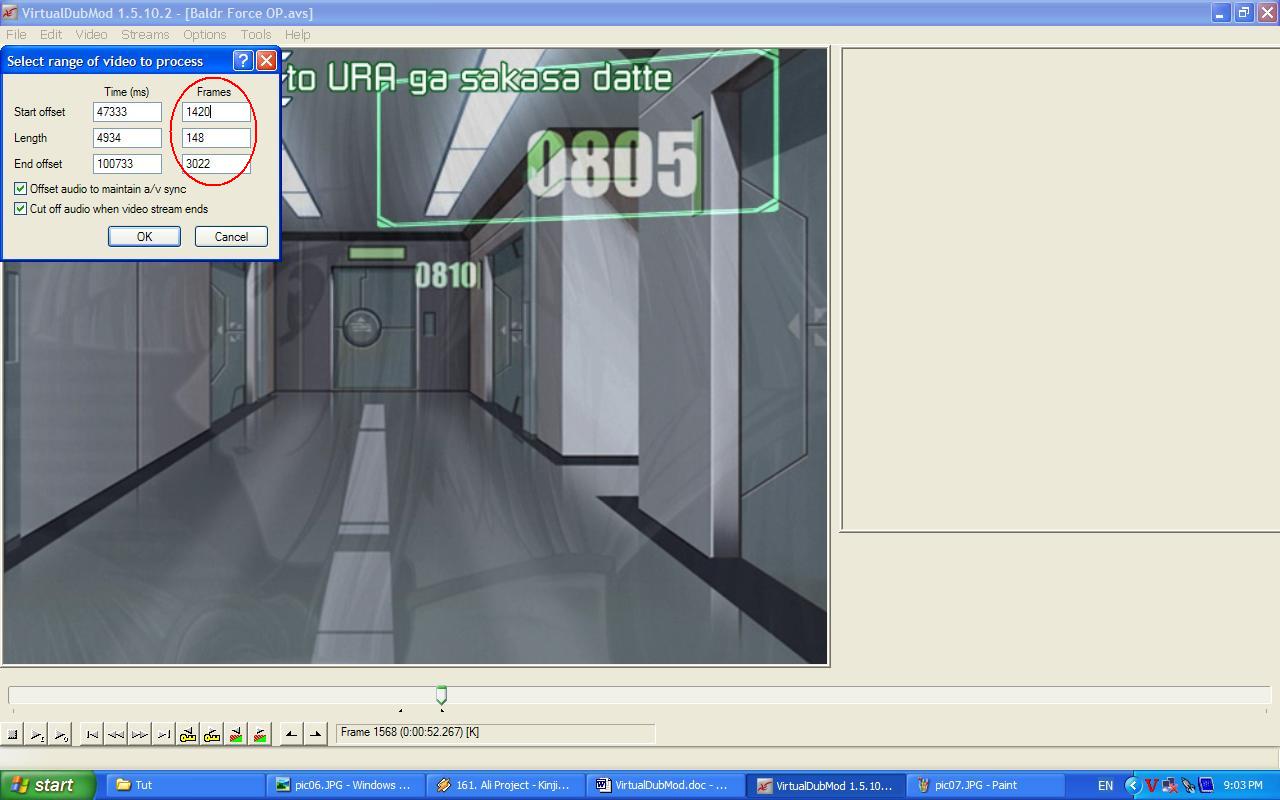The image size is (1280, 800).
Task: Open the Options menu
Action: (204, 34)
